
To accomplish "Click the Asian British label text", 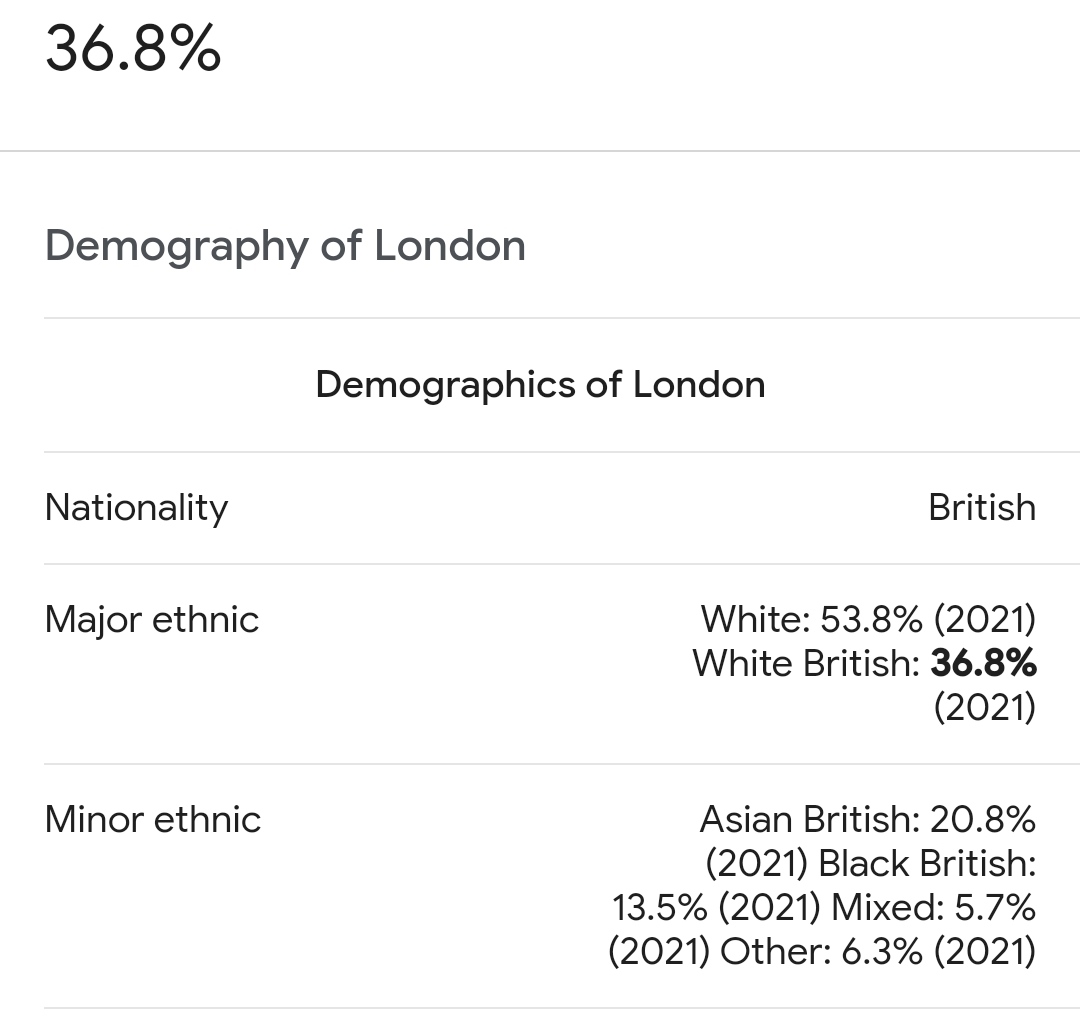I will tap(809, 819).
